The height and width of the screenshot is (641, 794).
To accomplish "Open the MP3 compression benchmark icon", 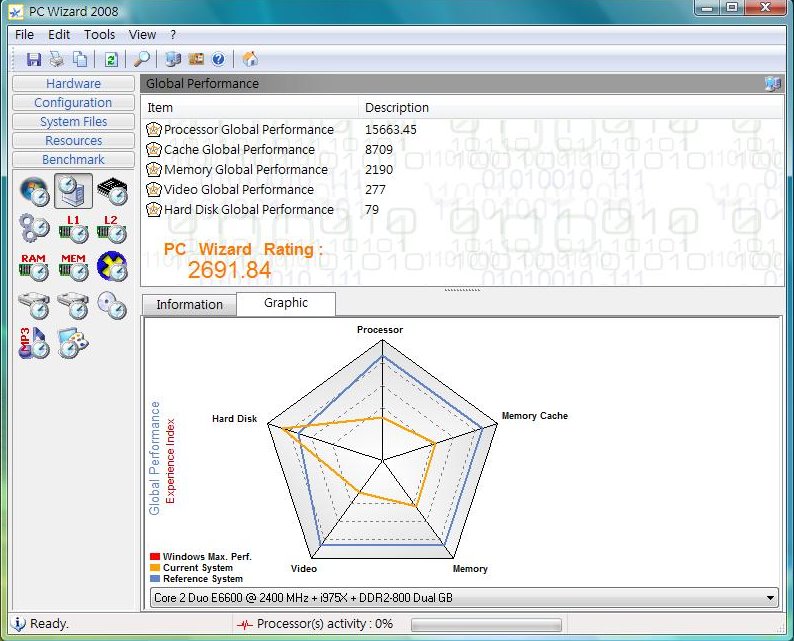I will (x=34, y=343).
